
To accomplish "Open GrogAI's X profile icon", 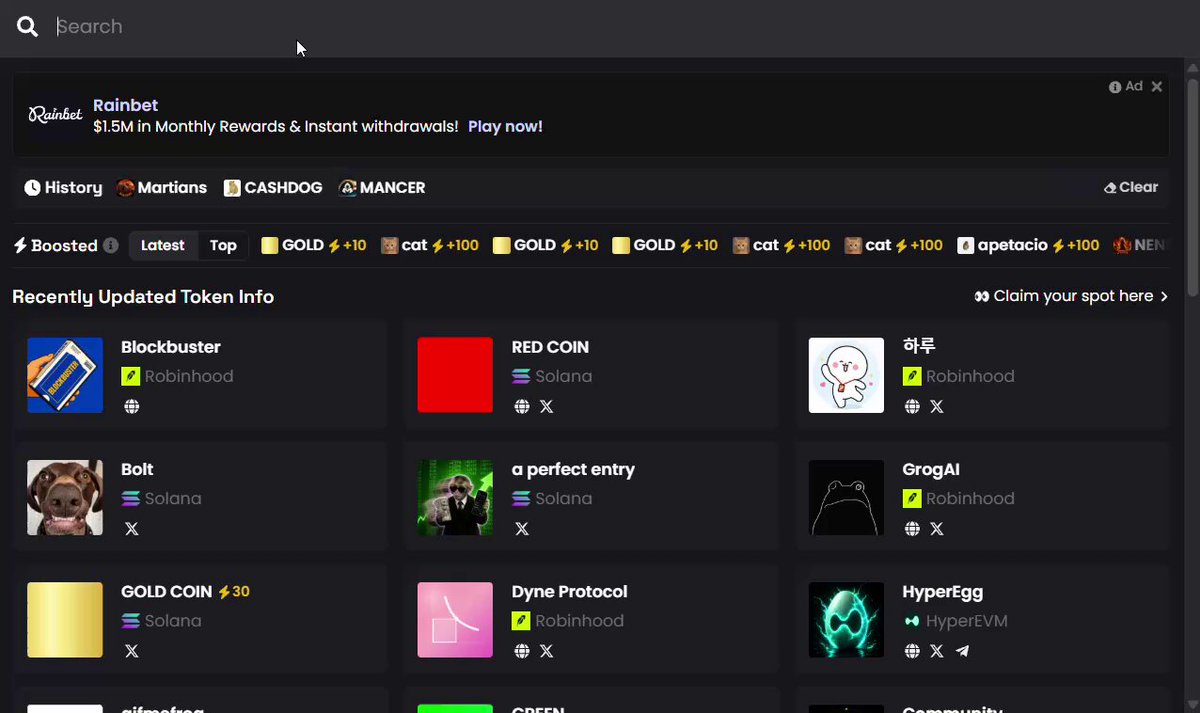I will (937, 529).
